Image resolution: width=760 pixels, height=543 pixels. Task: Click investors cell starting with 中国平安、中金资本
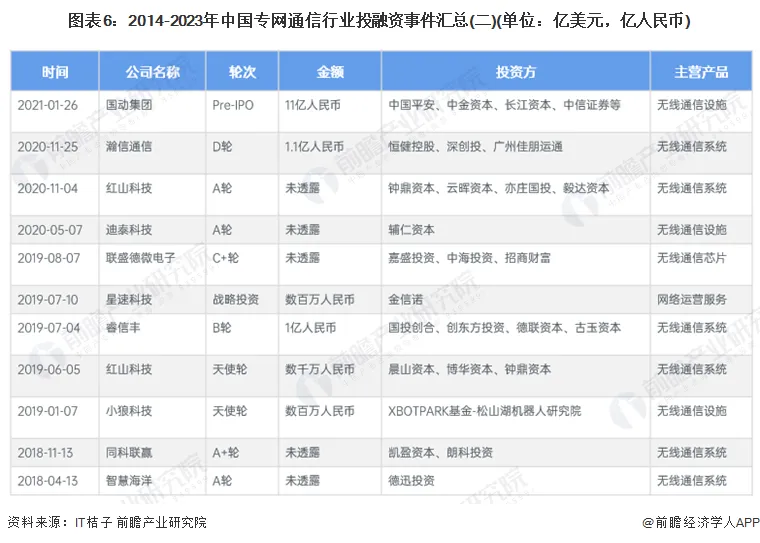(504, 105)
